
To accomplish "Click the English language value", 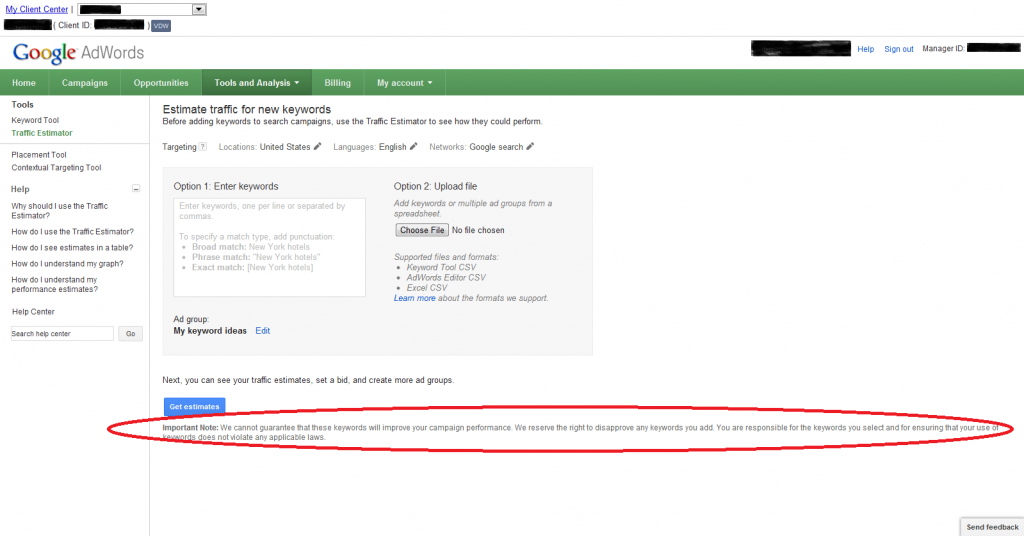I will coord(392,147).
